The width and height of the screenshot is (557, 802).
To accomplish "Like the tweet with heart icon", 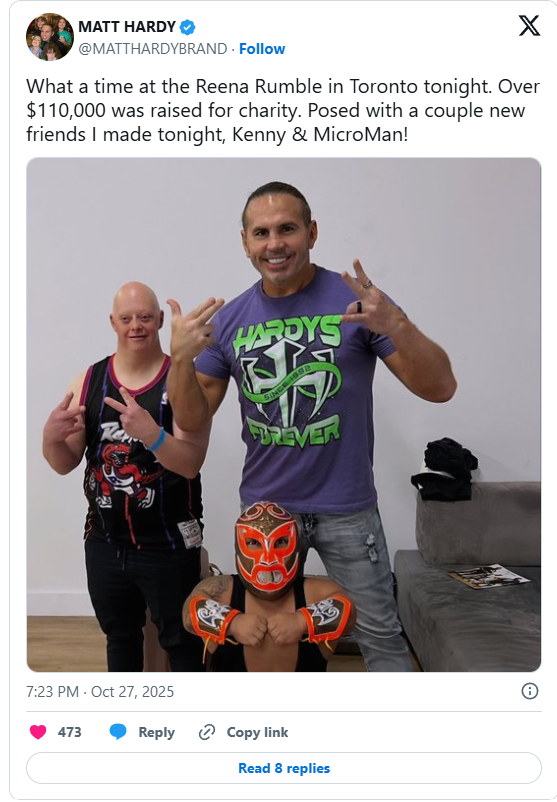I will click(x=38, y=732).
